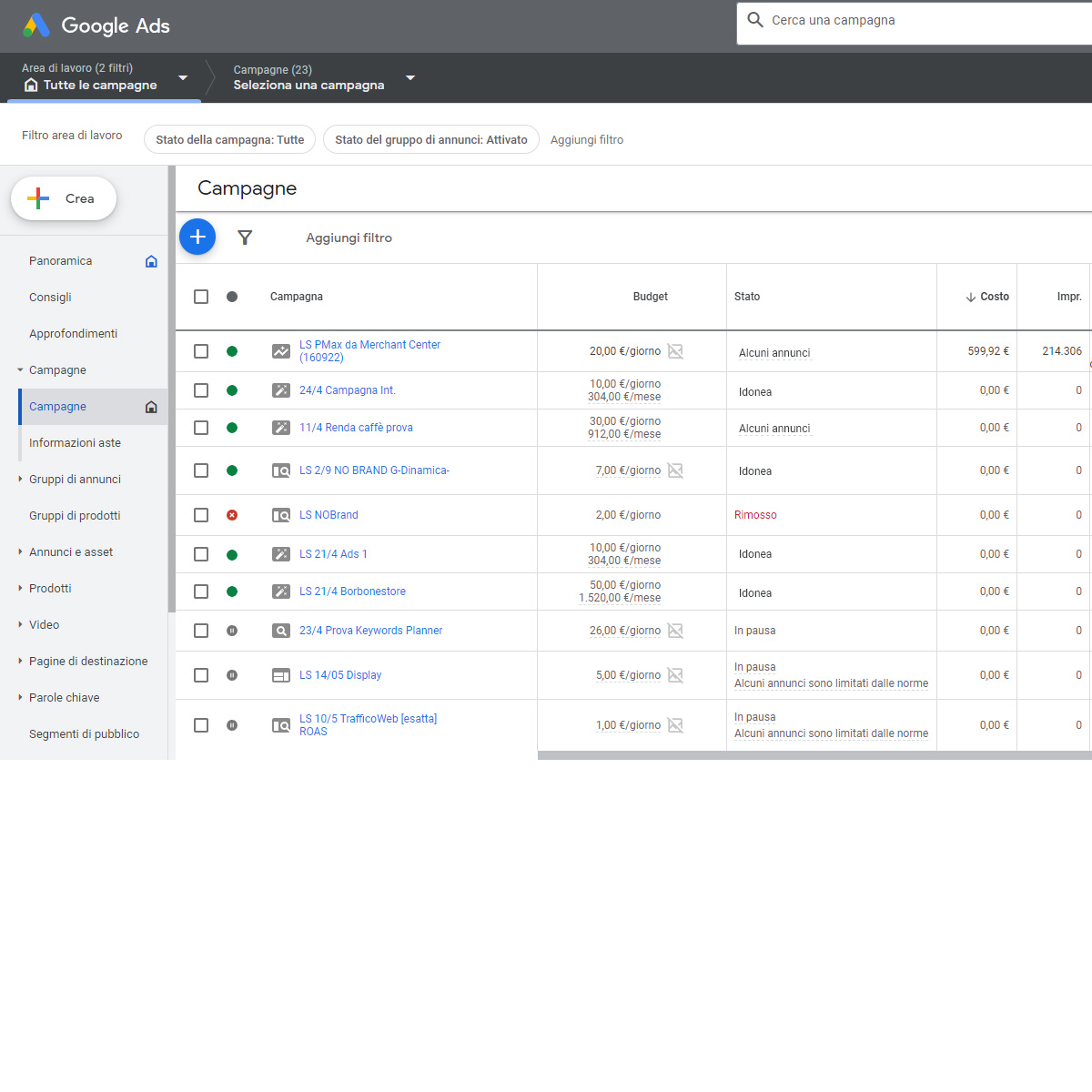
Task: Open the Seleziona una campagna dropdown
Action: 410,77
